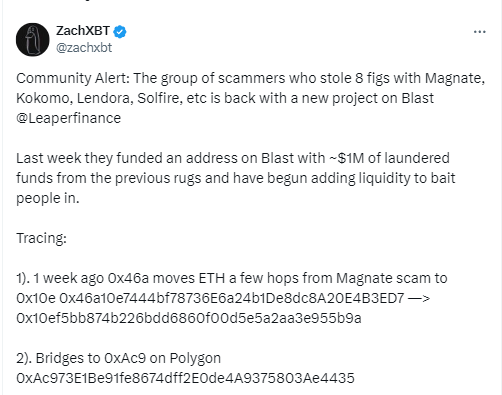
Task: Click the ZachXBT display name
Action: coord(83,31)
